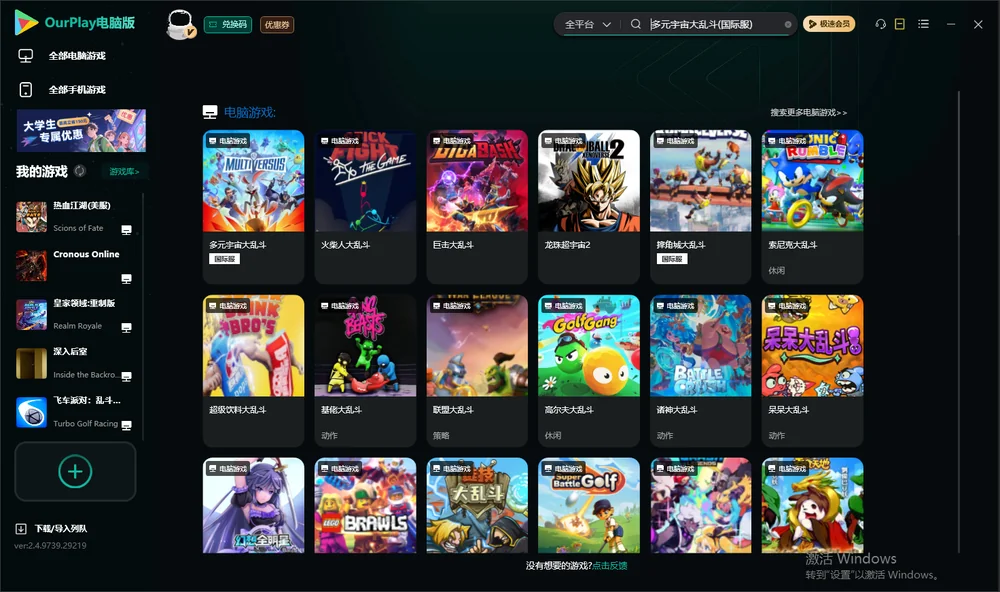Open the LEGO Brawls game card

coord(365,505)
